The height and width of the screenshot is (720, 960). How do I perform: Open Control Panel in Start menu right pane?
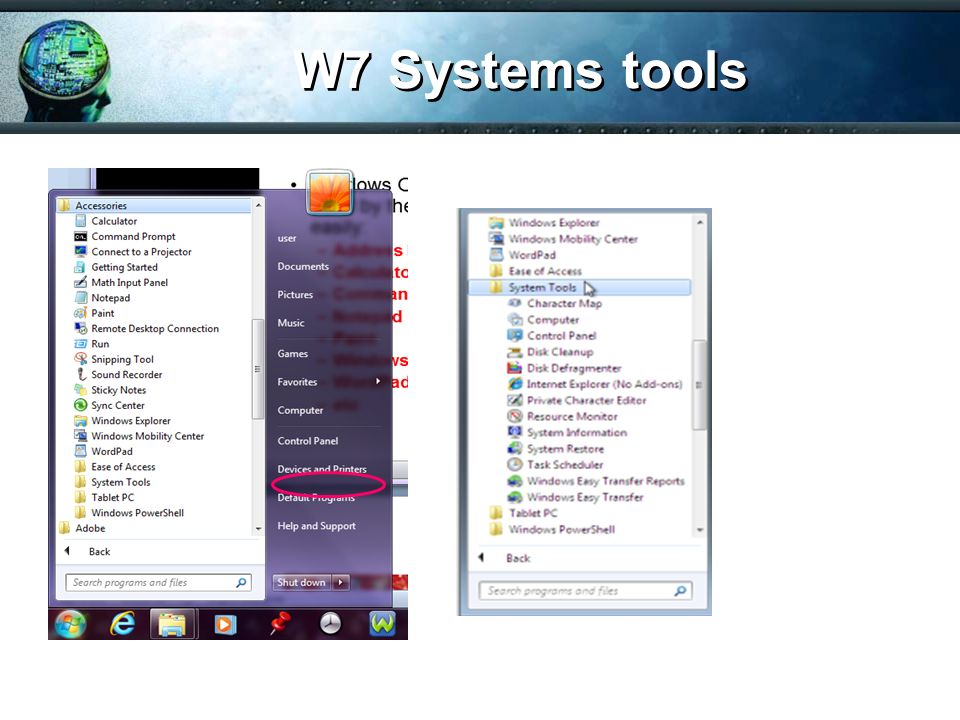pyautogui.click(x=307, y=441)
